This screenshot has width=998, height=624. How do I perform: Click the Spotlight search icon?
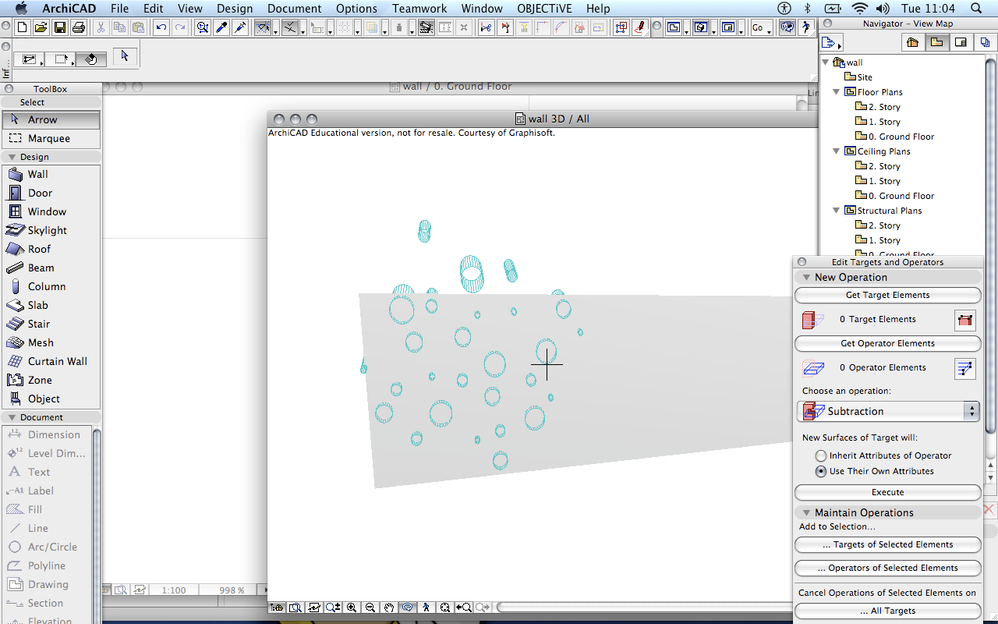click(x=976, y=8)
